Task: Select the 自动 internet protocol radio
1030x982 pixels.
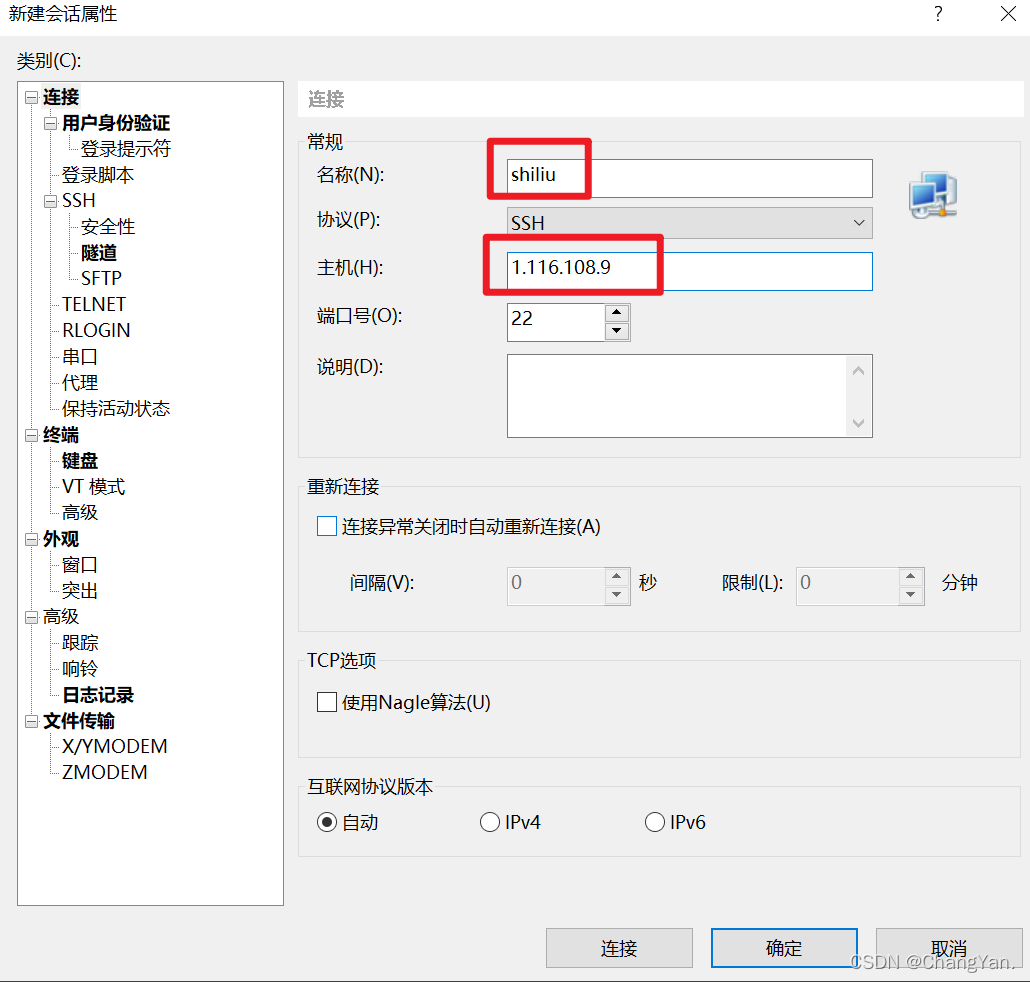Action: click(326, 822)
